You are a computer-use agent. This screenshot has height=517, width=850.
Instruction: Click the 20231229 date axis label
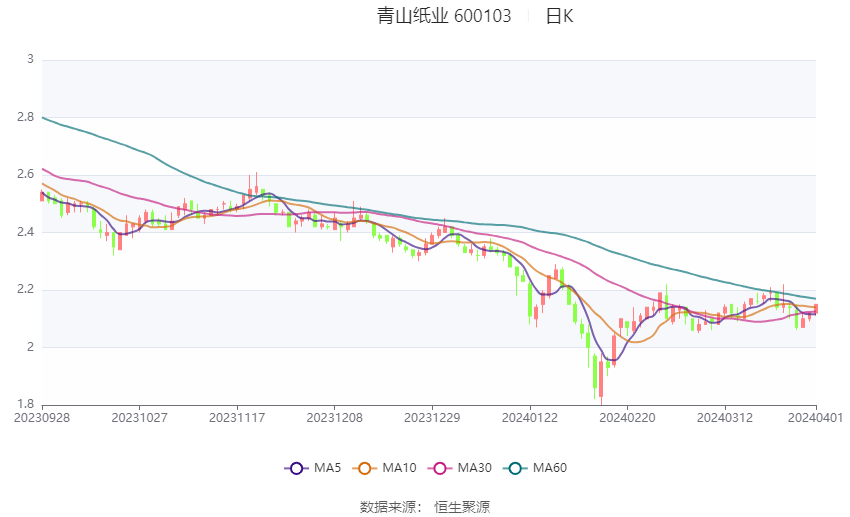(432, 417)
